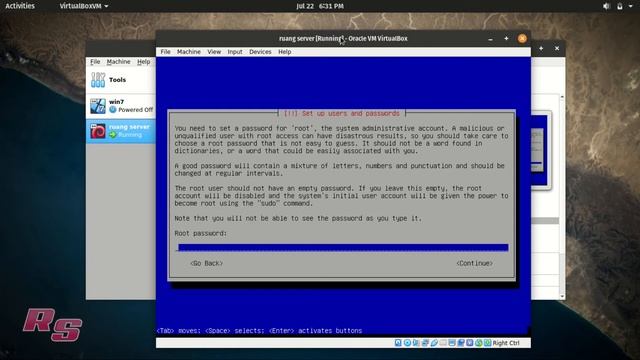Click the 'Powered Off' status under win7
This screenshot has height=360, width=640.
(136, 110)
